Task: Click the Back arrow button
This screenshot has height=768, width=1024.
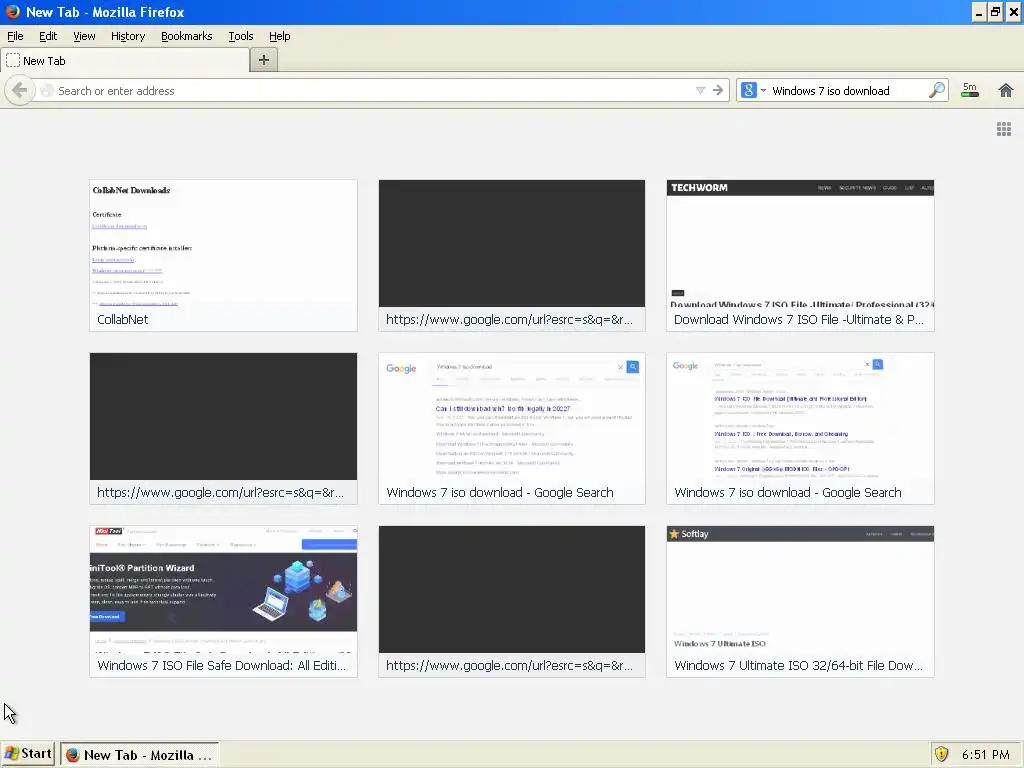Action: [20, 91]
